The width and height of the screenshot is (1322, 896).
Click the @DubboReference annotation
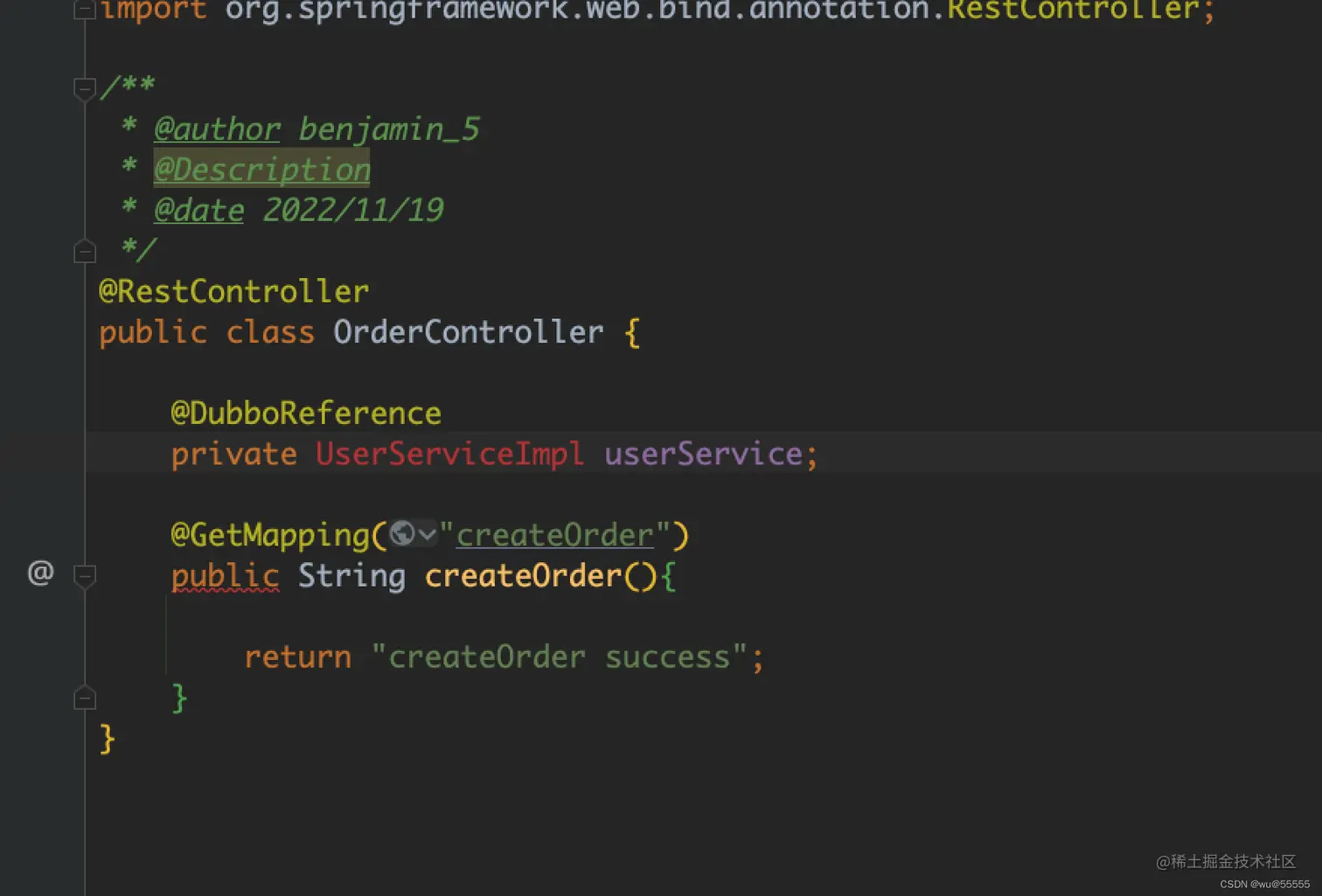point(306,413)
